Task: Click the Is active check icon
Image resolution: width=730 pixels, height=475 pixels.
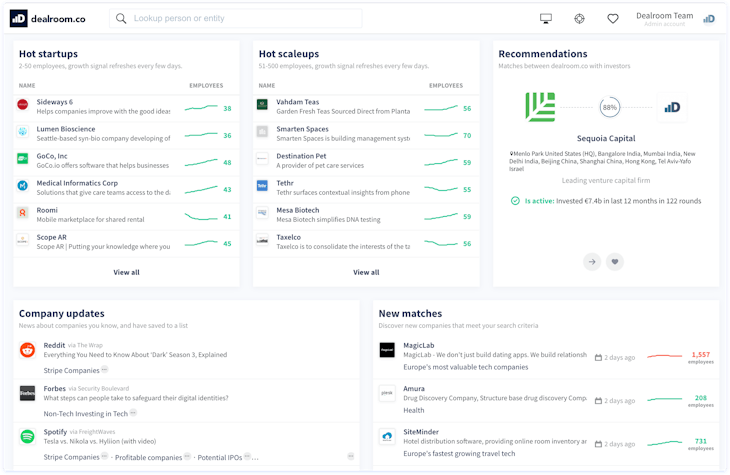Action: click(515, 201)
